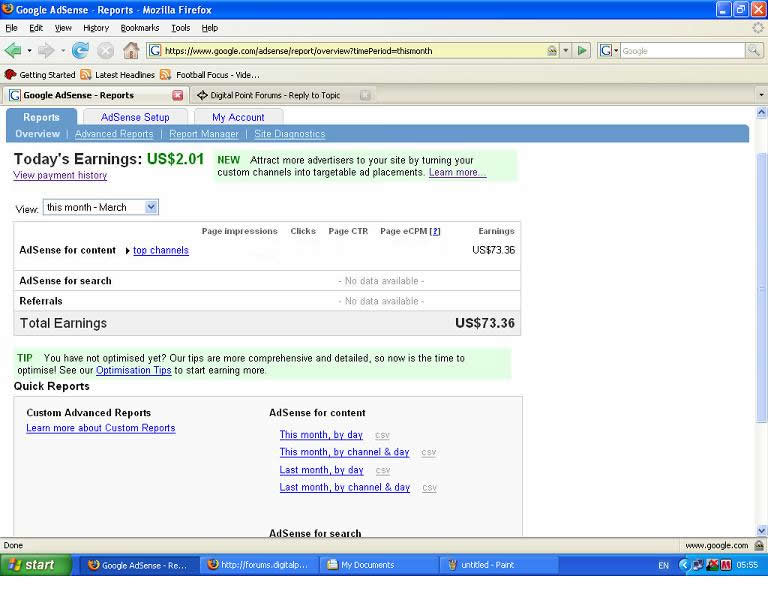Image resolution: width=768 pixels, height=600 pixels.
Task: Click the page scrollbar down arrow
Action: [x=762, y=530]
